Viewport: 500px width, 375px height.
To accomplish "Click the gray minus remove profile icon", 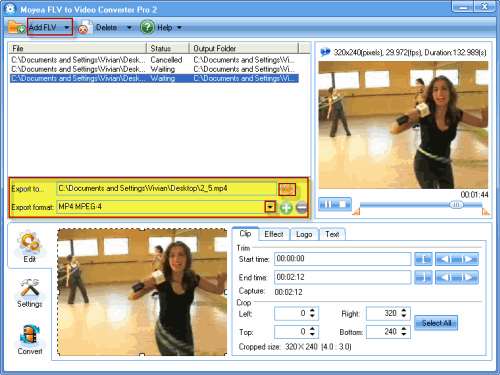I will [302, 208].
